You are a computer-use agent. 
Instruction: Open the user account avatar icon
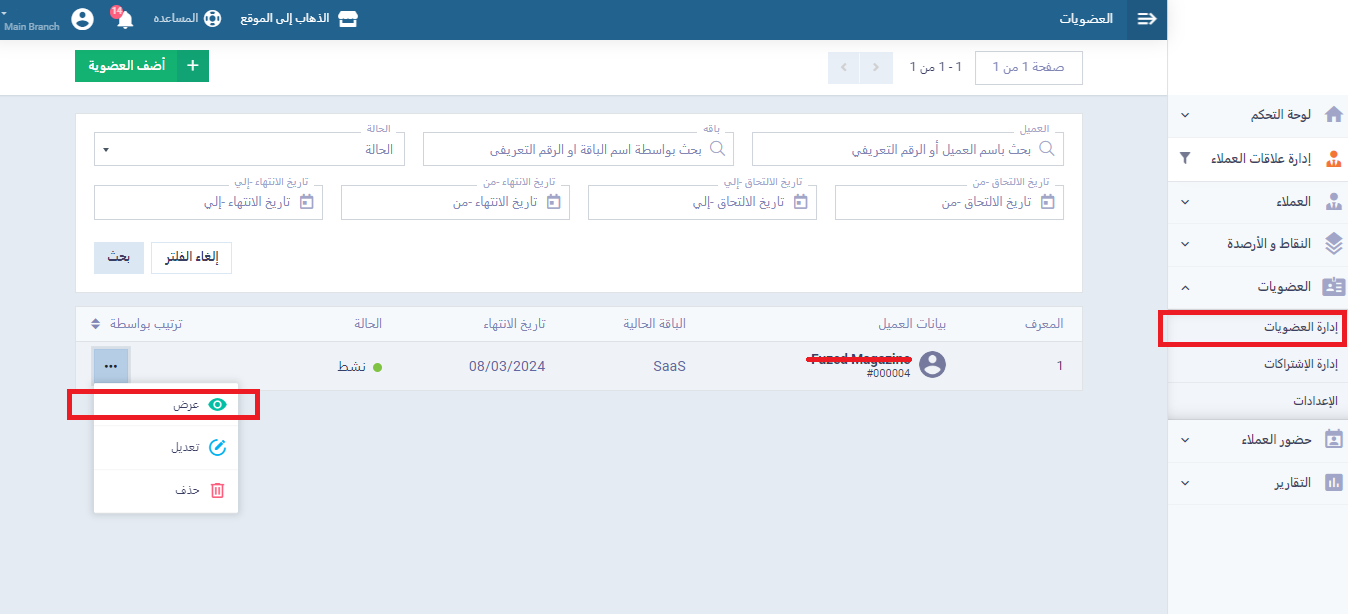(x=83, y=19)
